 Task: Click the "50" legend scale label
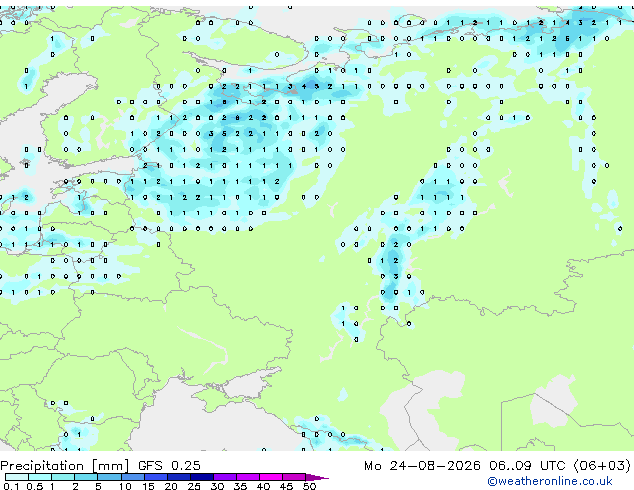pos(309,486)
